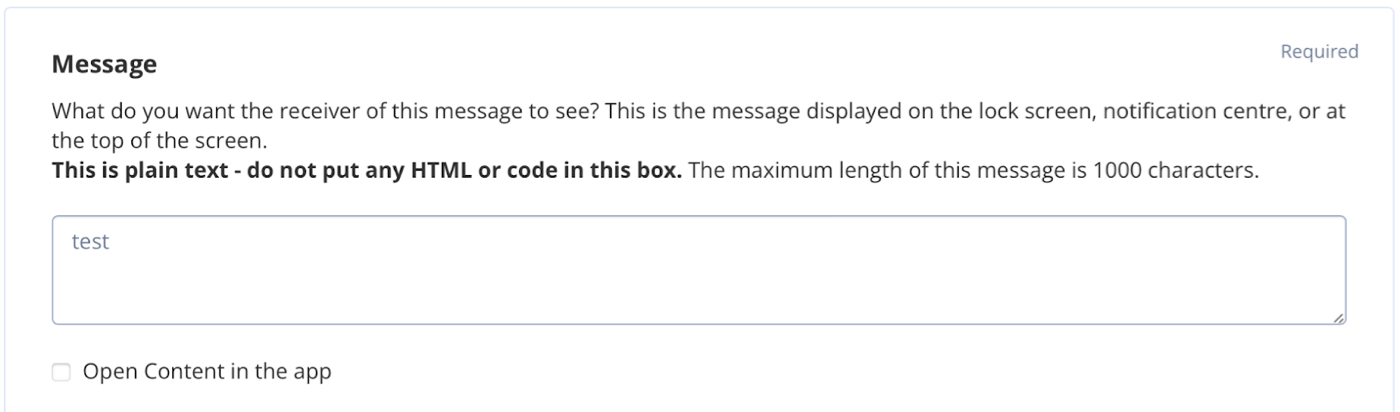Click the word "Content" next to the checkbox
This screenshot has height=412, width=1400.
pos(170,373)
